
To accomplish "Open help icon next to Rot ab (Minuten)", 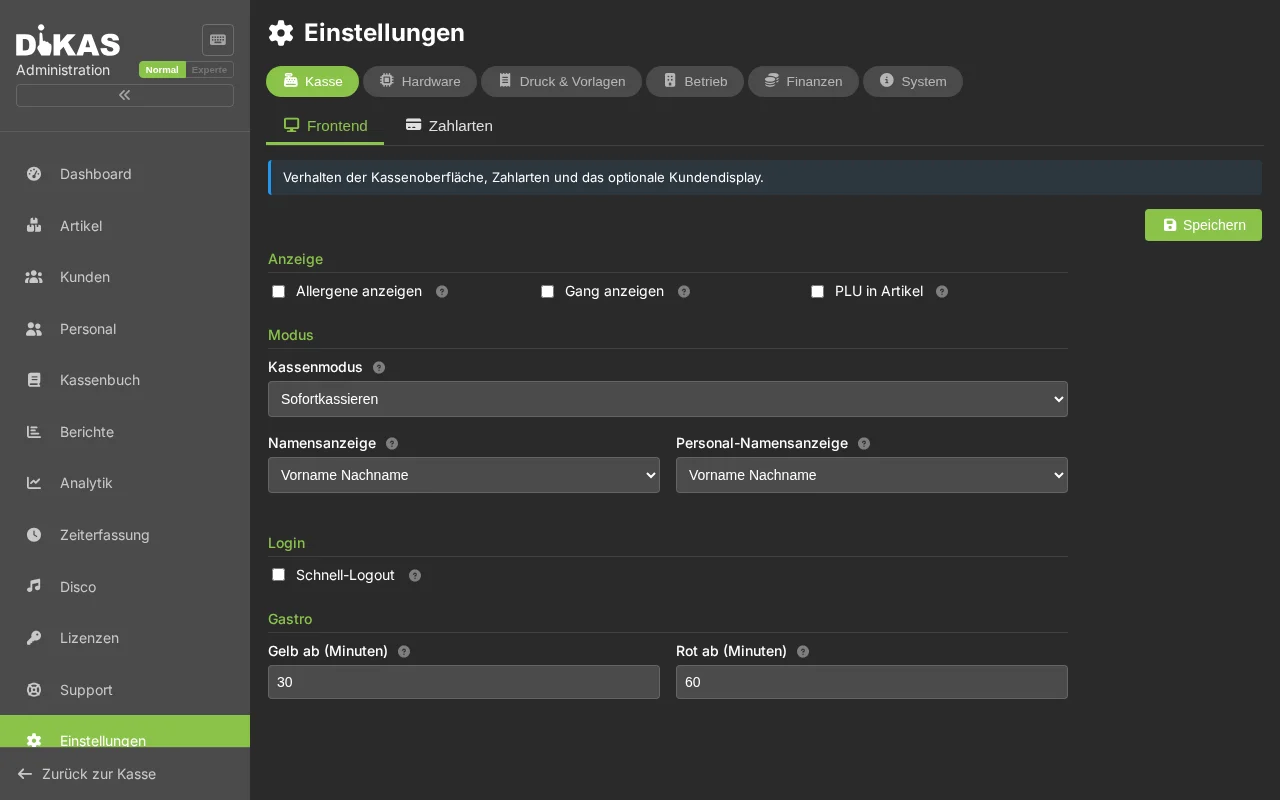I will 803,652.
